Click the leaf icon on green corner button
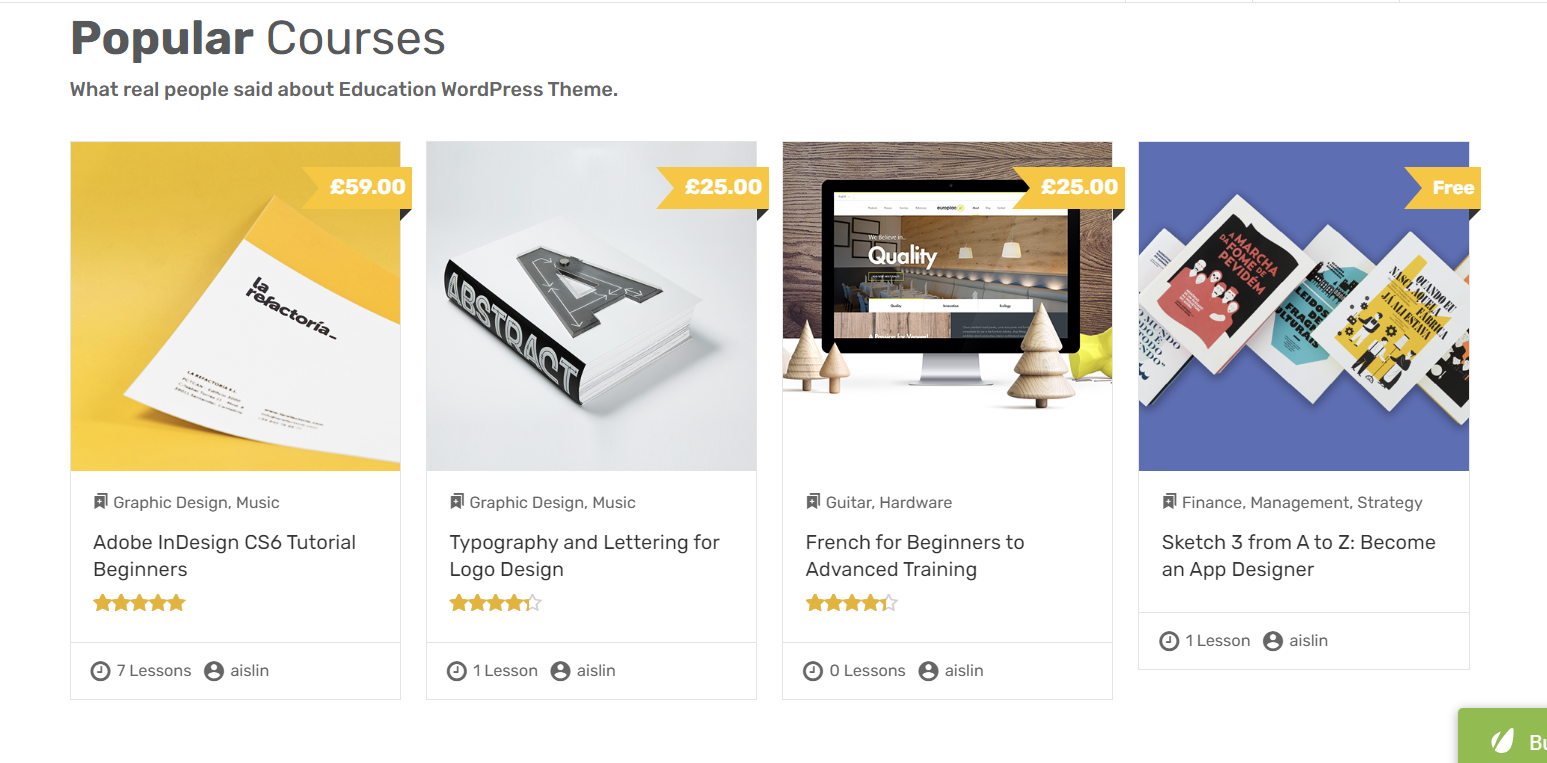 (1503, 742)
